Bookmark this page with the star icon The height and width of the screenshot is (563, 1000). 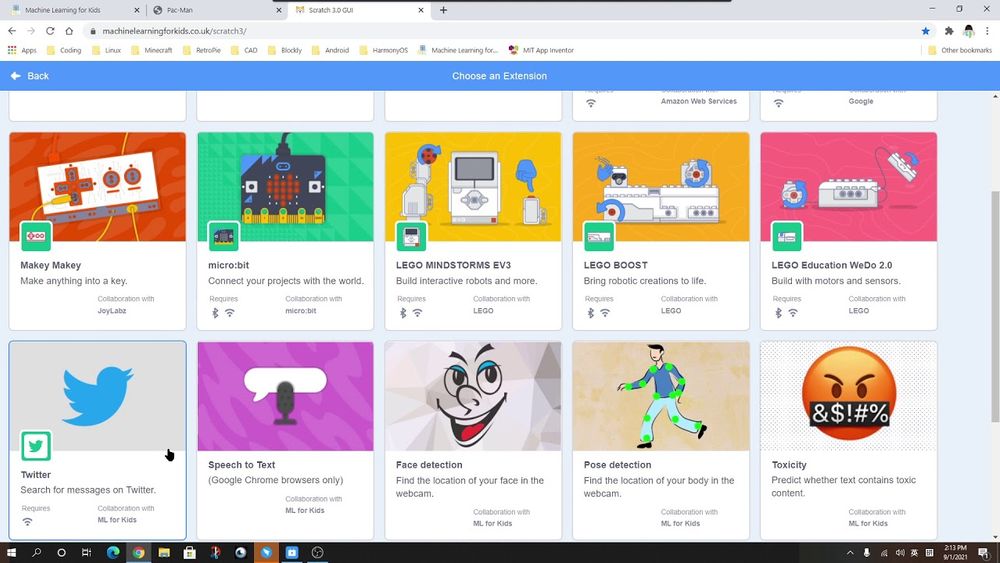coord(925,31)
